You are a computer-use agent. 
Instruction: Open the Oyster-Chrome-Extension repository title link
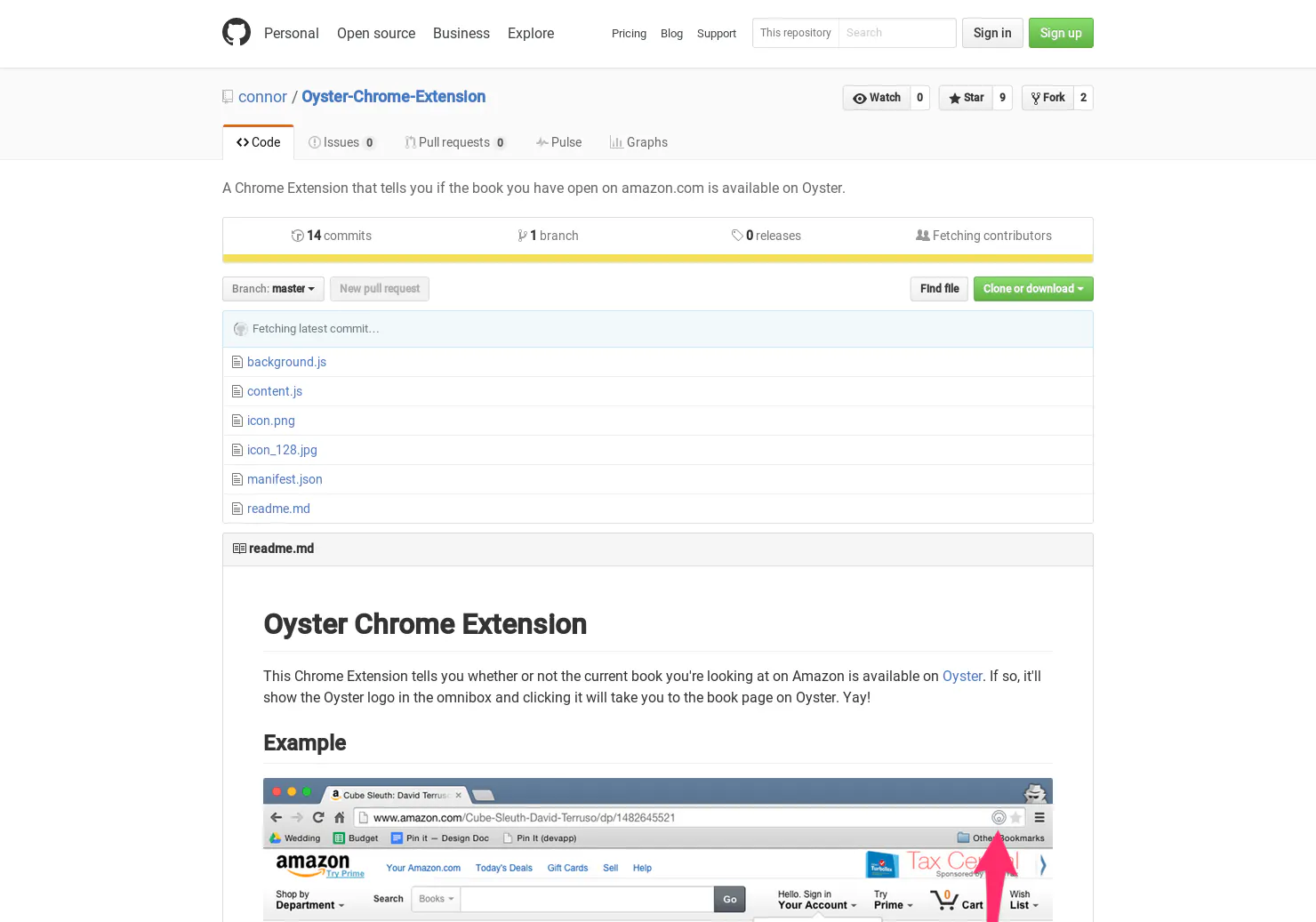[393, 97]
